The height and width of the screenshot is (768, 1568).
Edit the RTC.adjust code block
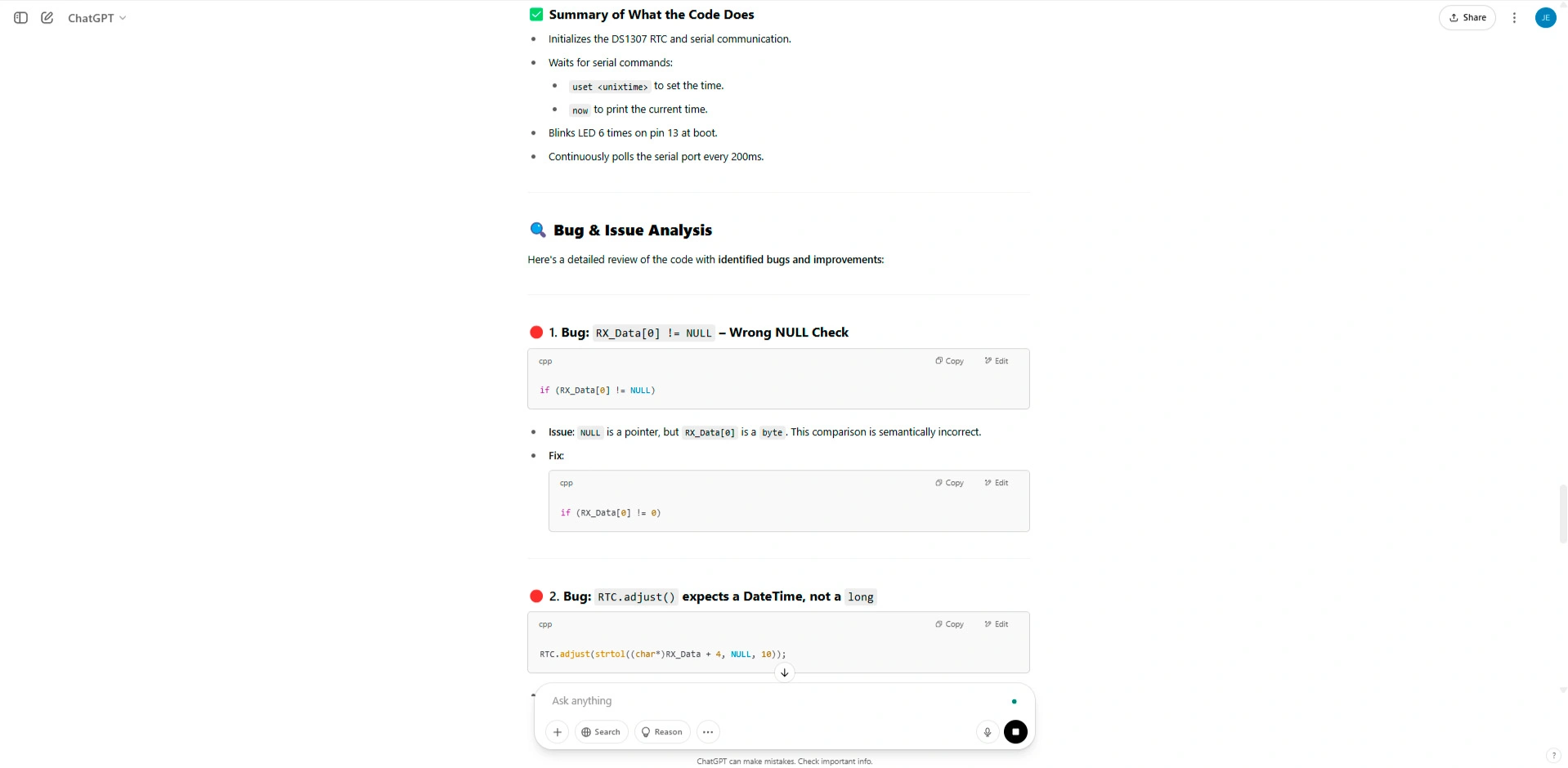click(x=997, y=624)
